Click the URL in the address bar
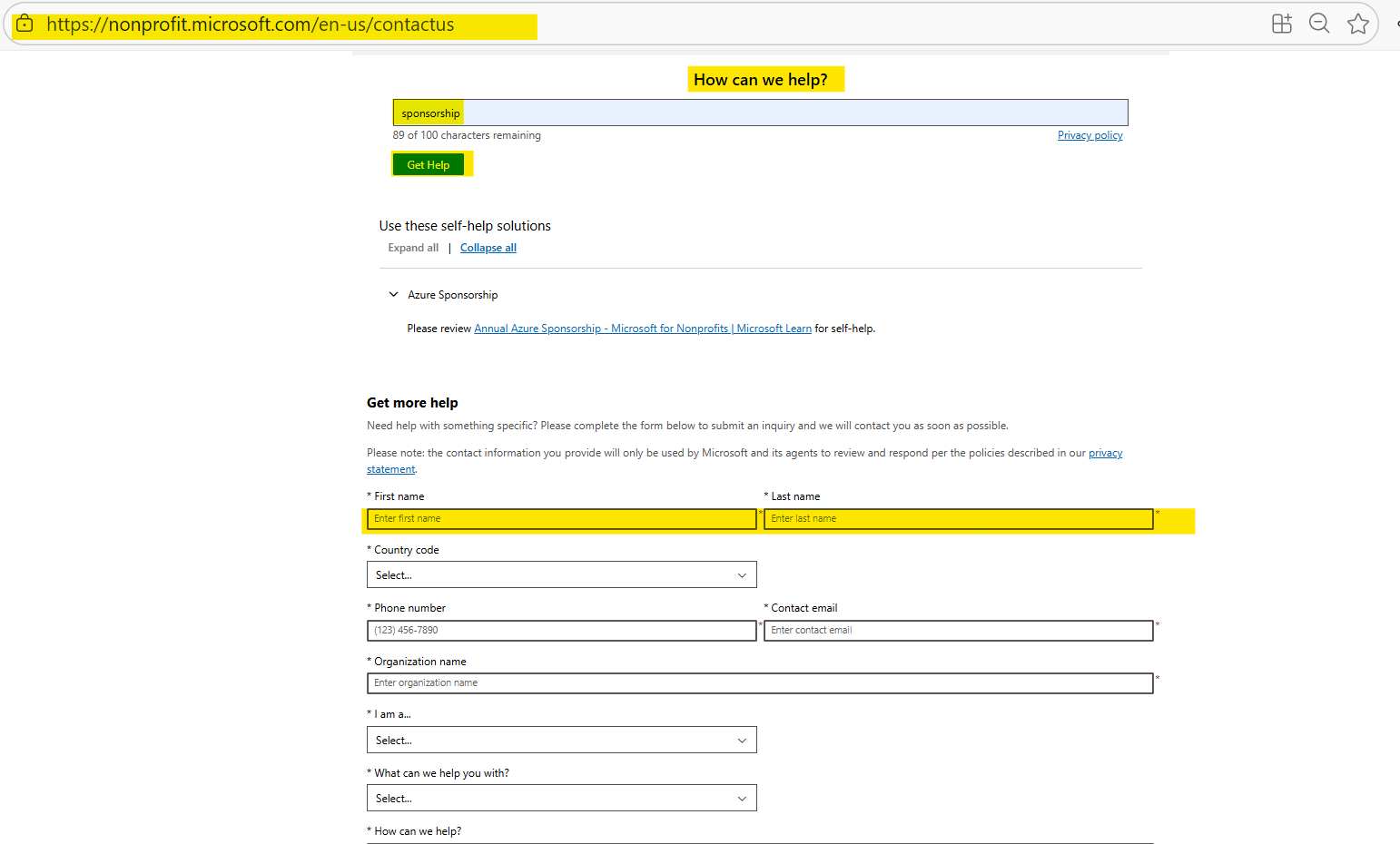1400x844 pixels. pyautogui.click(x=250, y=25)
